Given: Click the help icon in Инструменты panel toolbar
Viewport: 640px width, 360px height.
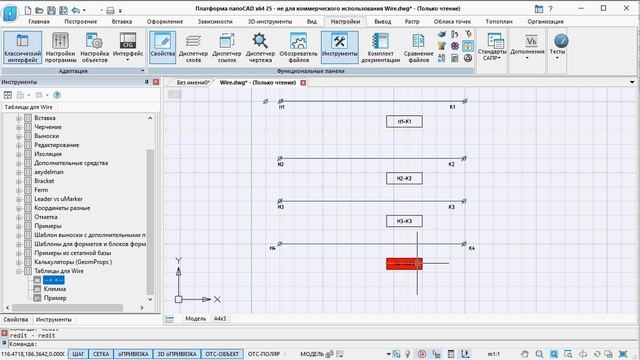Looking at the screenshot, I should point(57,95).
